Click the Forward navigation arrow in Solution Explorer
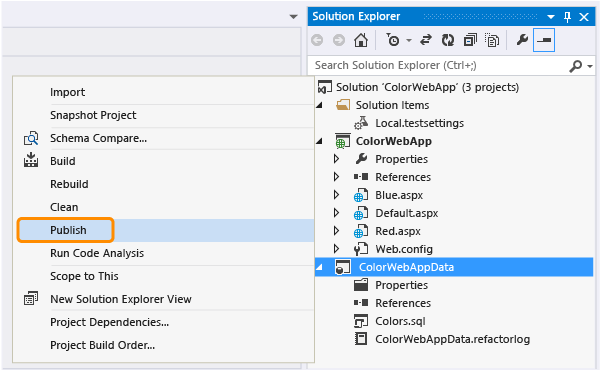The height and width of the screenshot is (370, 600). click(x=339, y=40)
